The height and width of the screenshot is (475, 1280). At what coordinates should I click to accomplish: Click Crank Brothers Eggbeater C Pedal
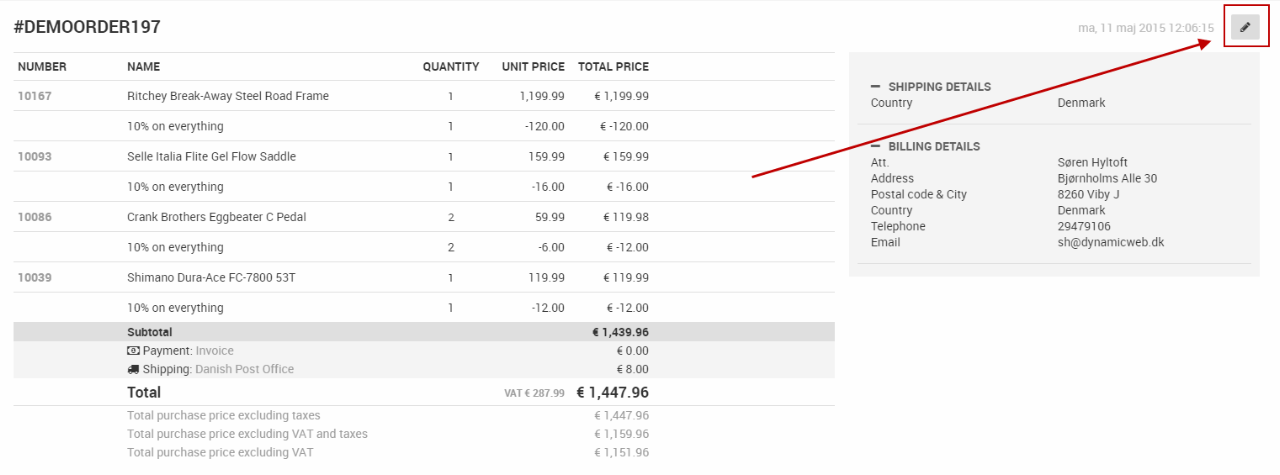tap(216, 217)
